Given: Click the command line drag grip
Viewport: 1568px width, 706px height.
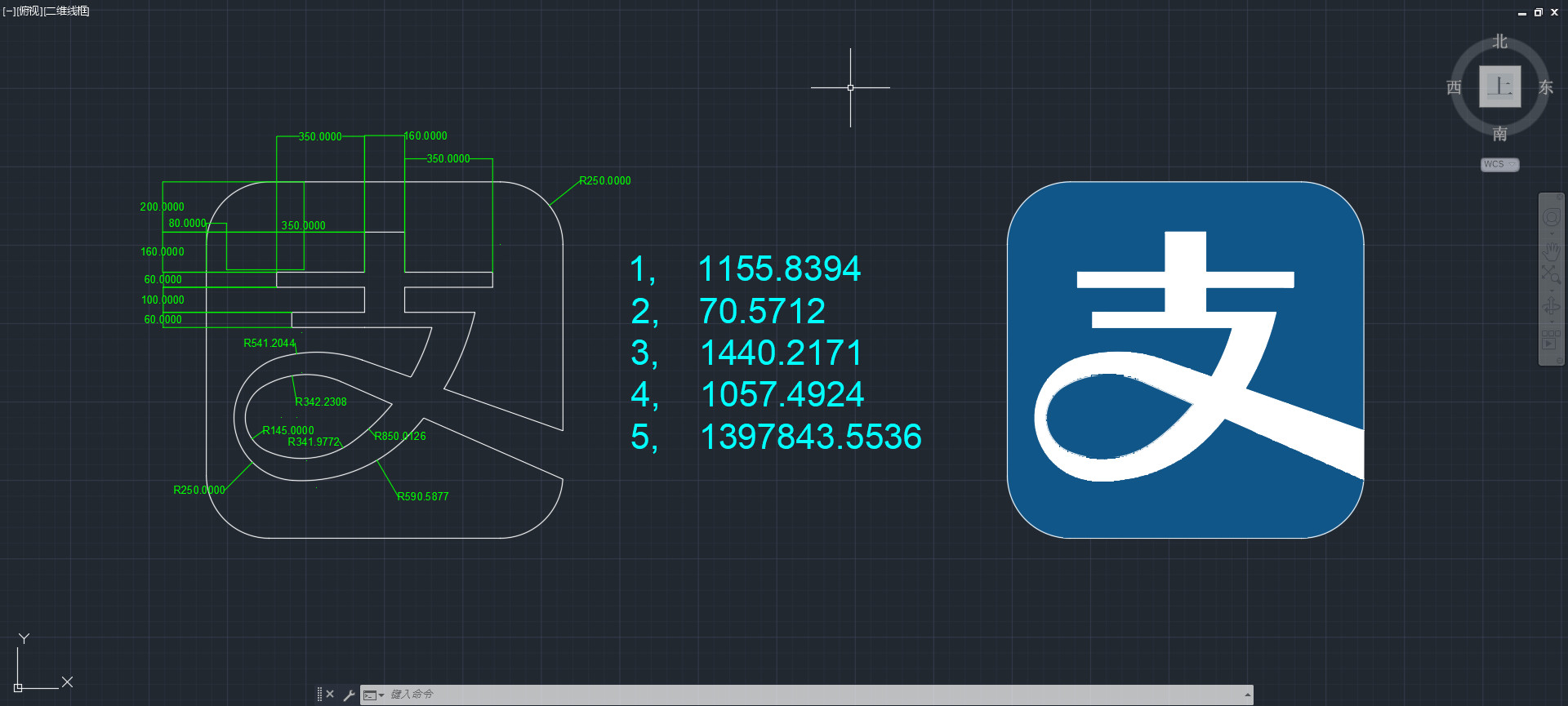Looking at the screenshot, I should coord(319,695).
